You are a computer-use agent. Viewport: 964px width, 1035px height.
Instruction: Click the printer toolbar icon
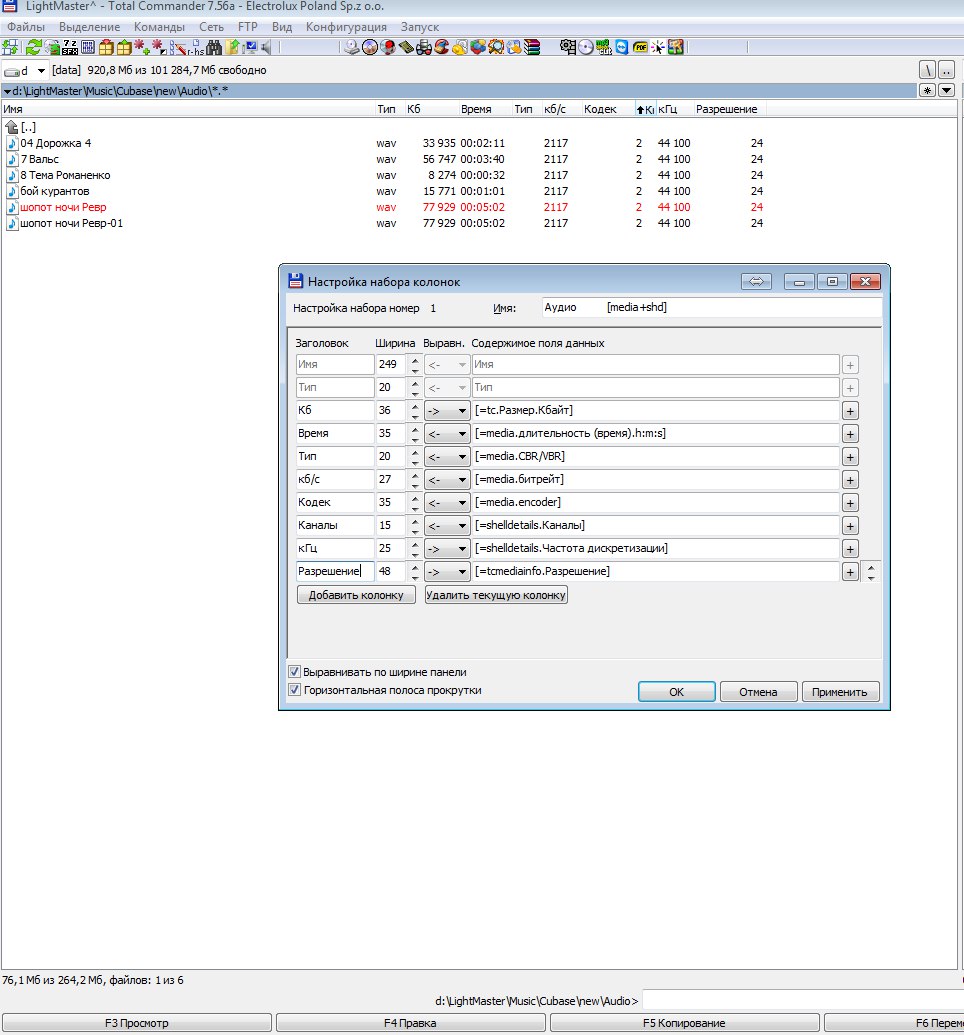pyautogui.click(x=423, y=47)
